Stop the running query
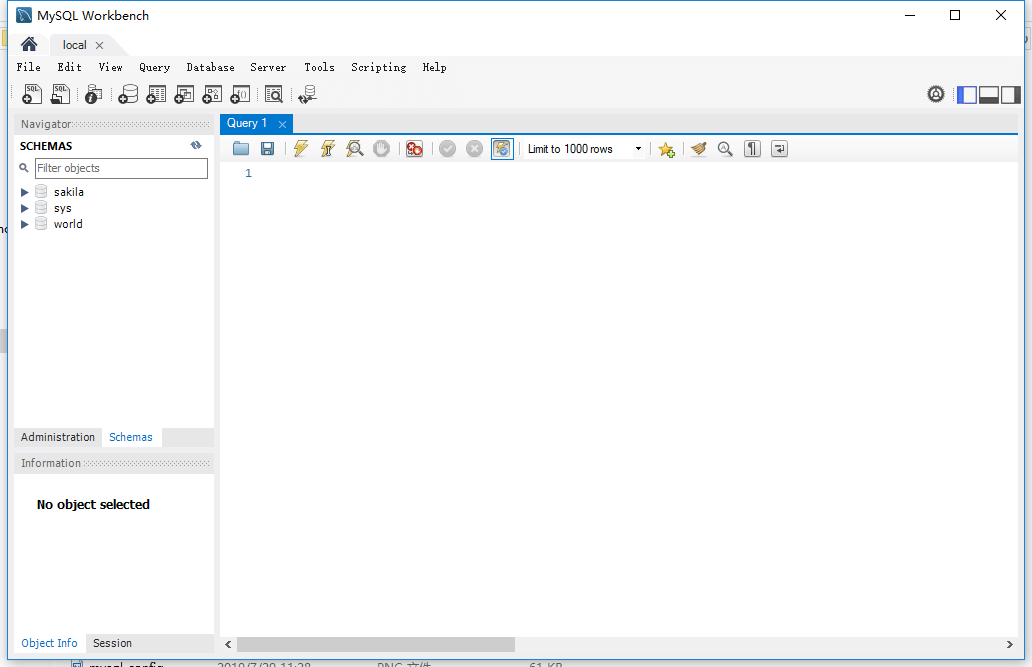Image resolution: width=1032 pixels, height=667 pixels. click(381, 149)
